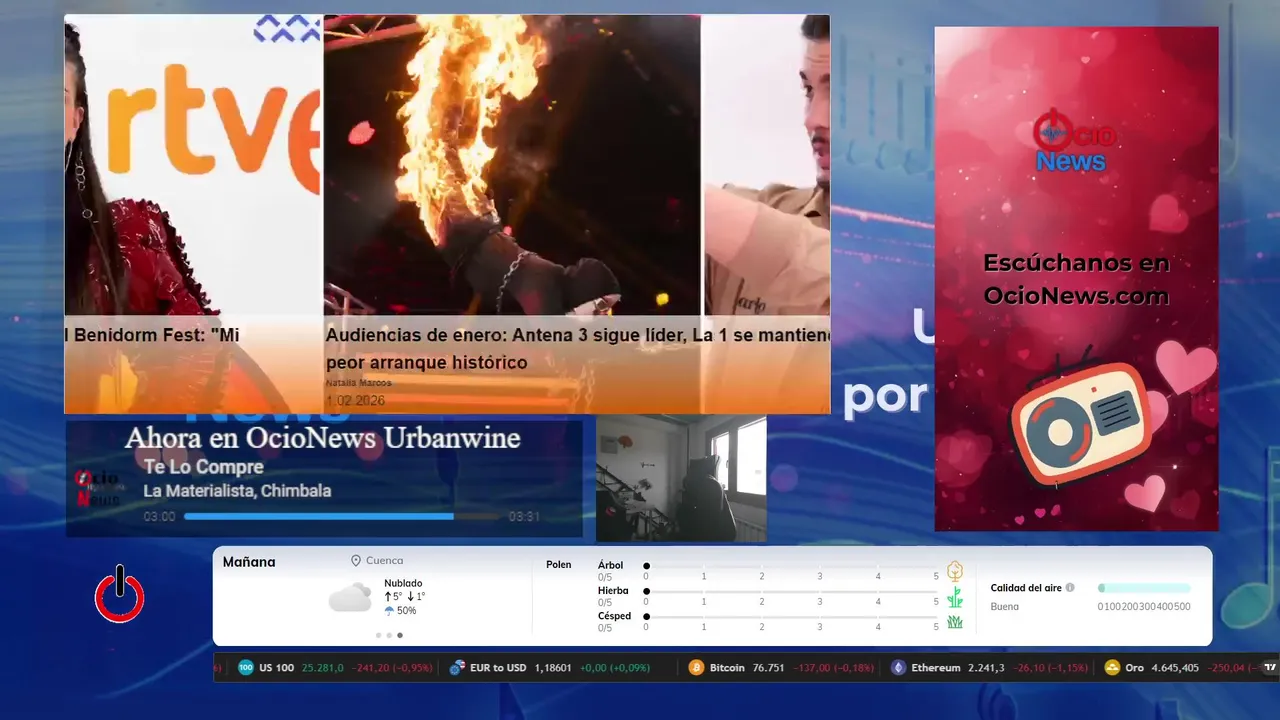
Task: Click the gold Oro icon
Action: point(1112,668)
